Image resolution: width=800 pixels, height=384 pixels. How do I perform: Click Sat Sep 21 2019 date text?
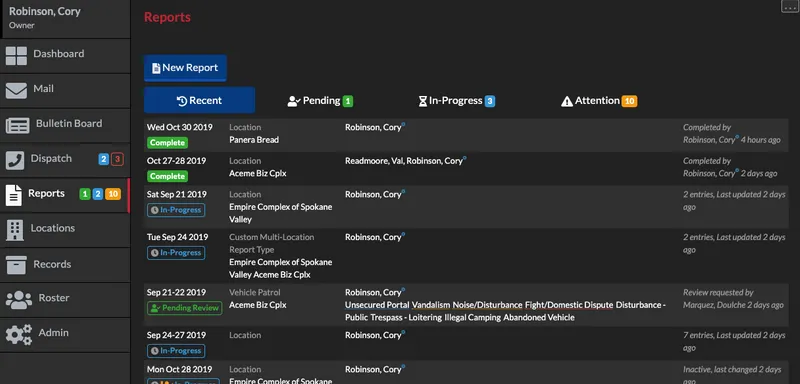(177, 194)
